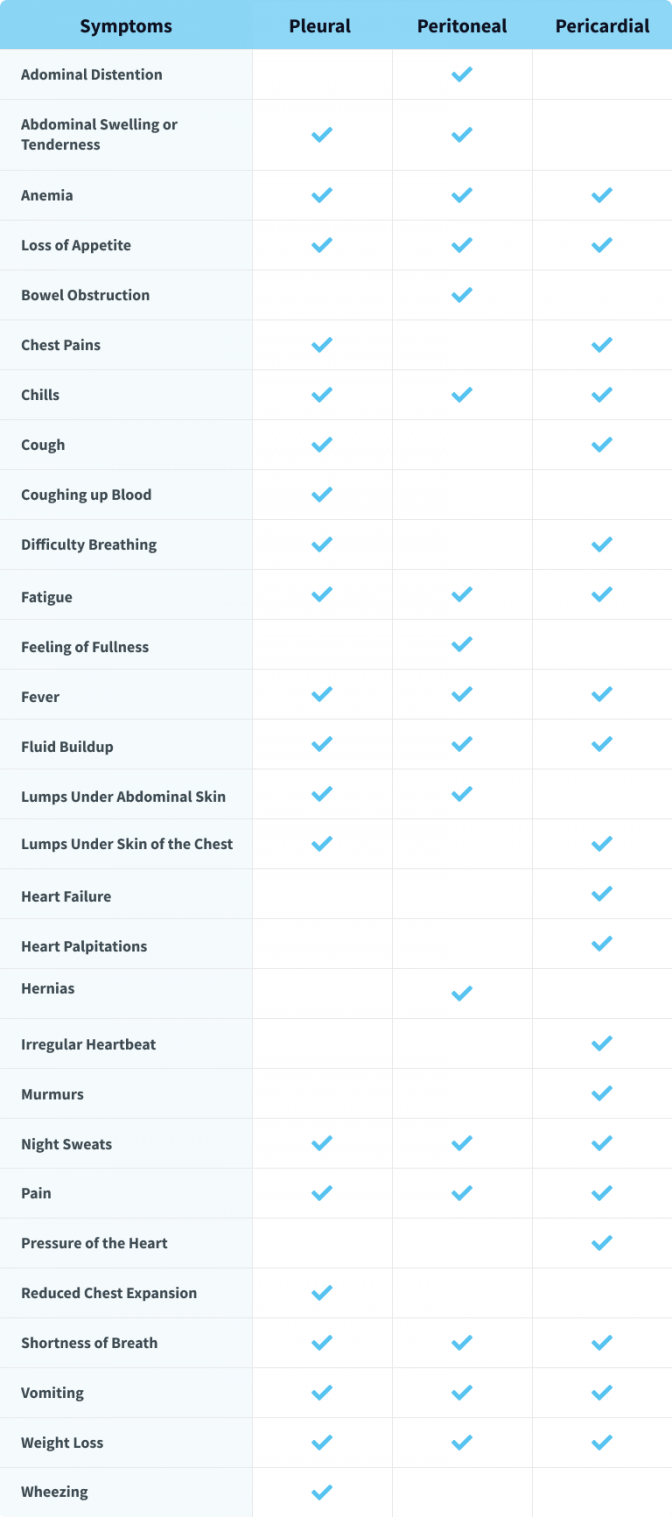Click the Pericardial checkmark for Heart Failure

[x=601, y=894]
